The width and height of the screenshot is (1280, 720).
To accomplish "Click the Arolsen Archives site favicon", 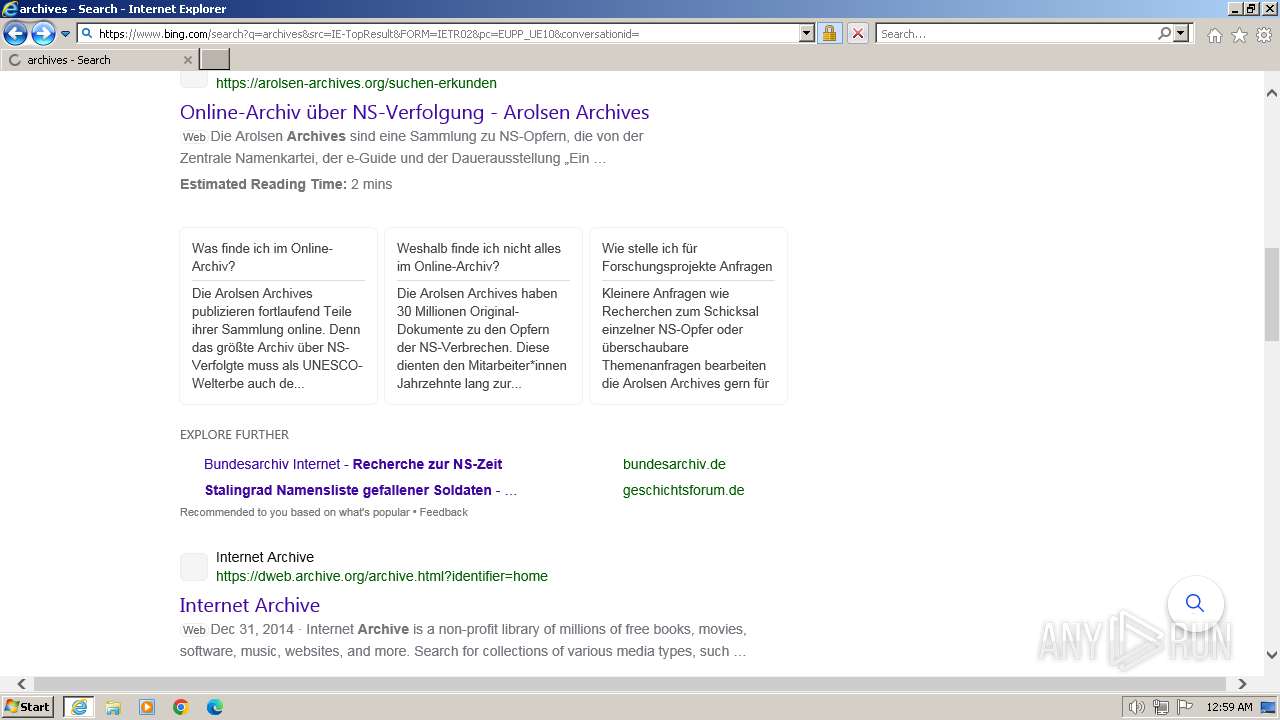I will tap(194, 78).
